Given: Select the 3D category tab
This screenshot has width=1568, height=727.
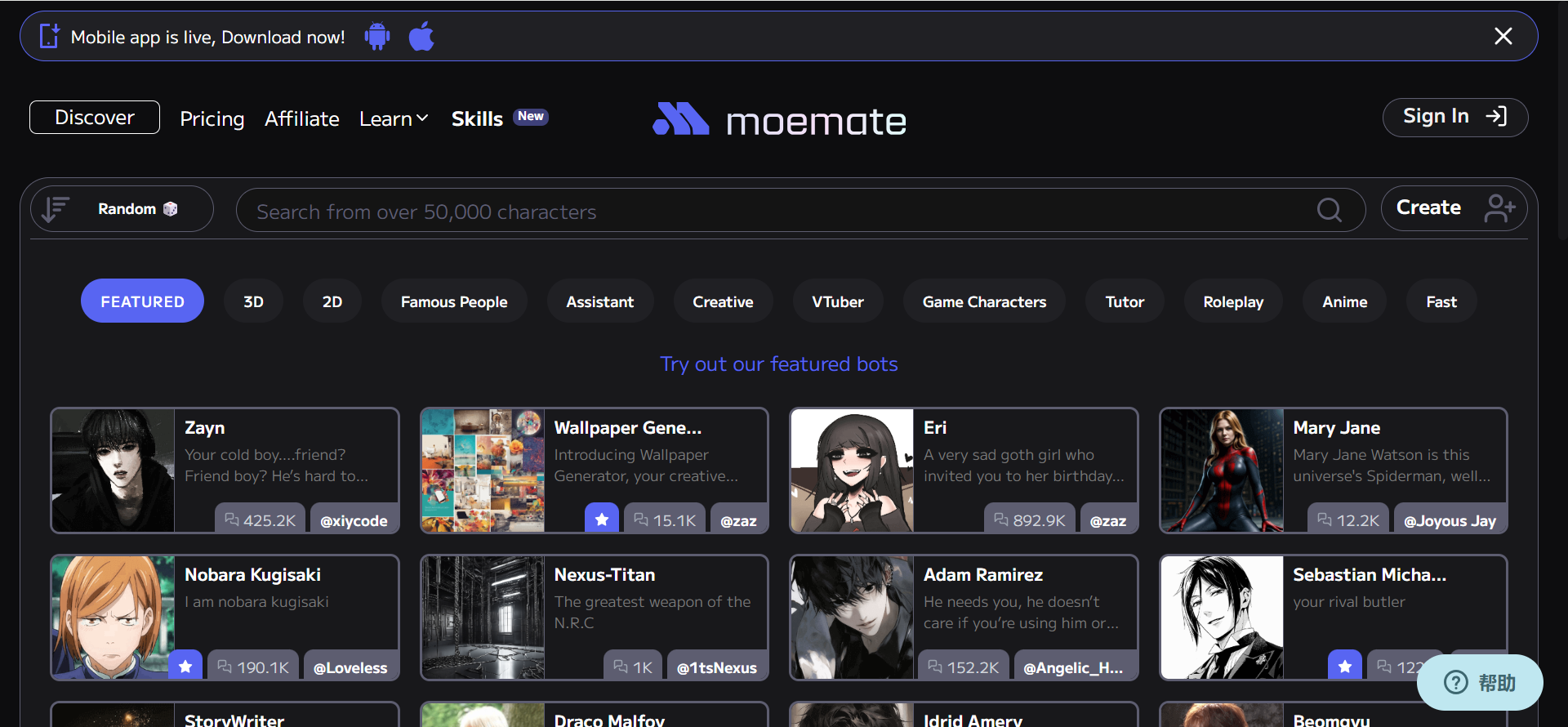Looking at the screenshot, I should pos(253,301).
